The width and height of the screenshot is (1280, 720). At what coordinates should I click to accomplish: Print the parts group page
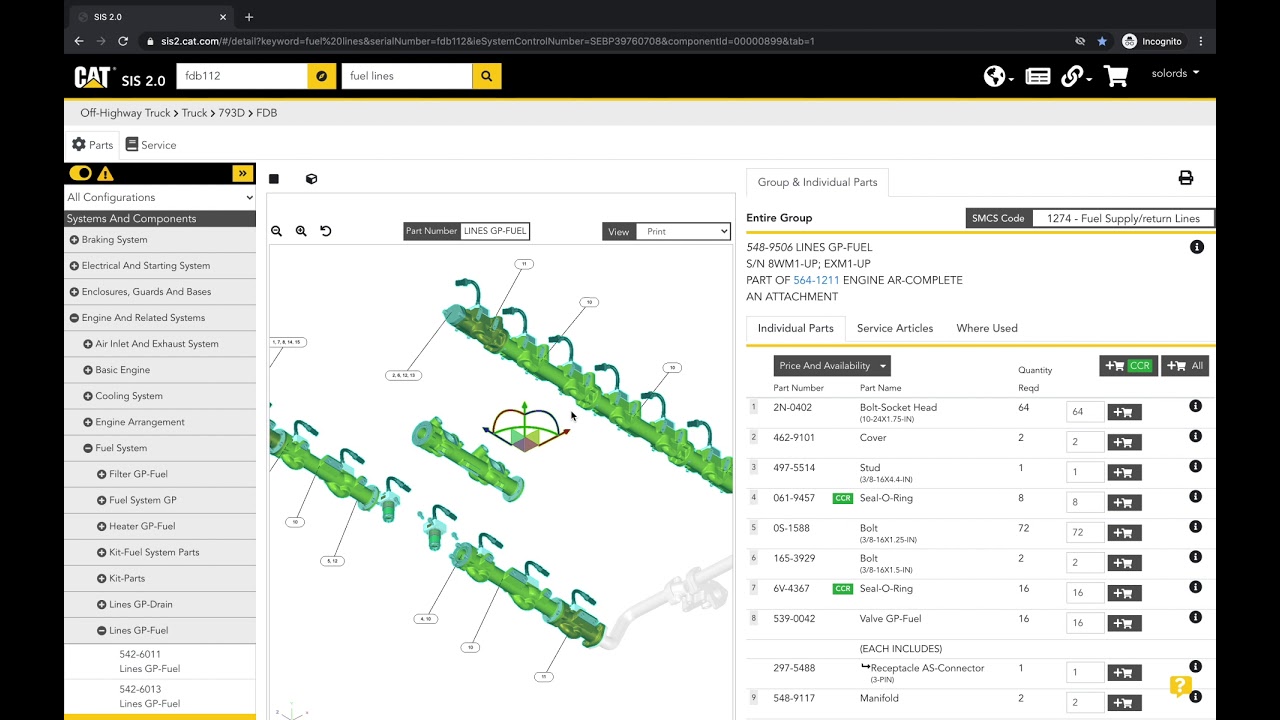coord(1186,178)
